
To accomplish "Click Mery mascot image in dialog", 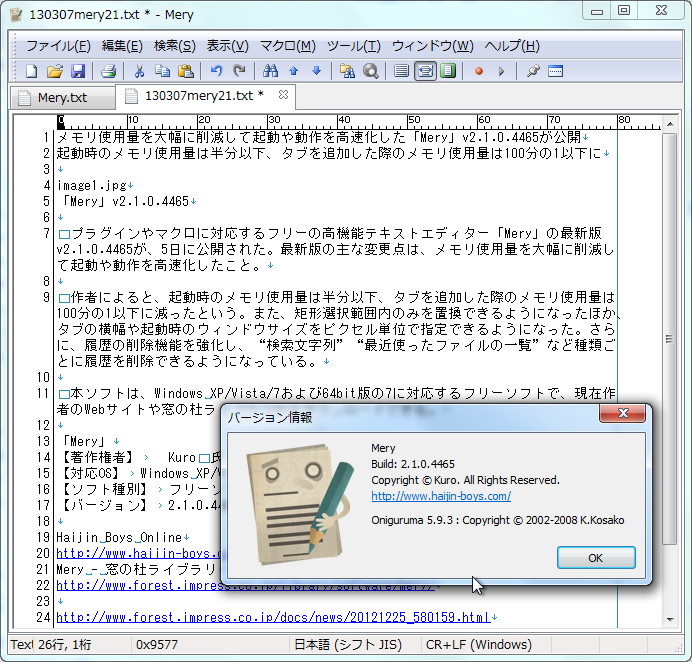I will [300, 505].
